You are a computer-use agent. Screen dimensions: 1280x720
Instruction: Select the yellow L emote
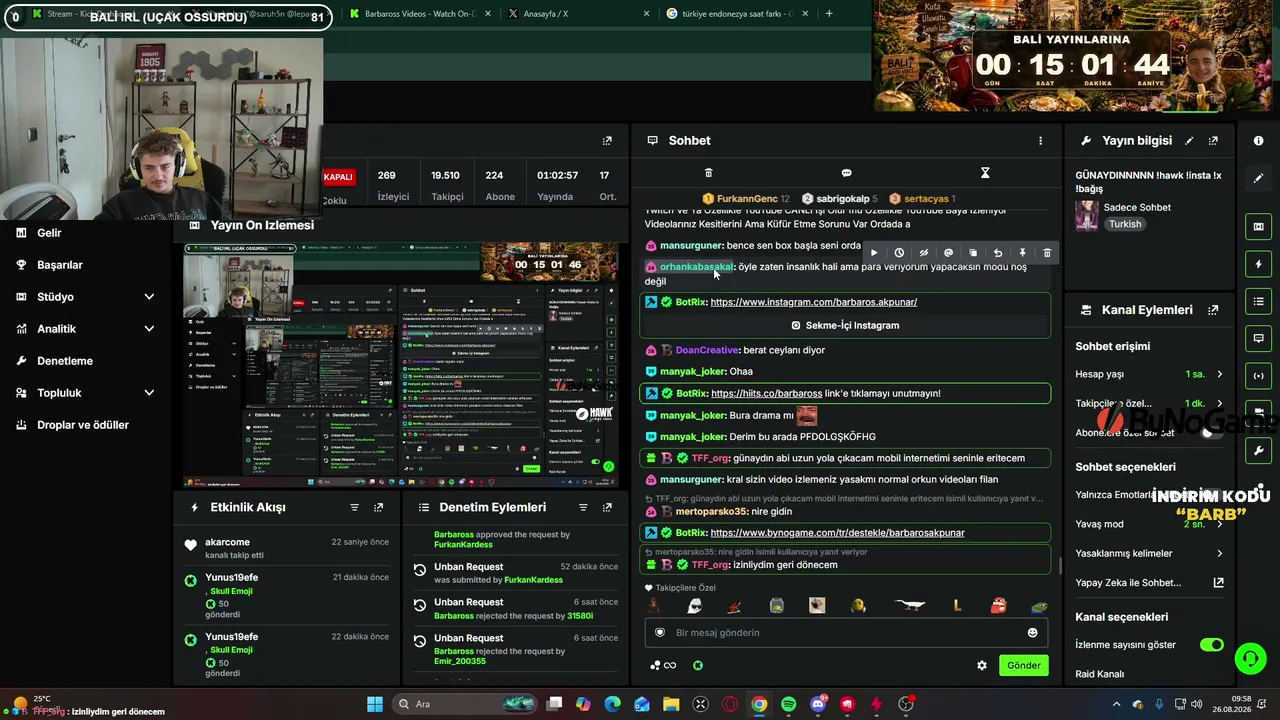pos(958,606)
